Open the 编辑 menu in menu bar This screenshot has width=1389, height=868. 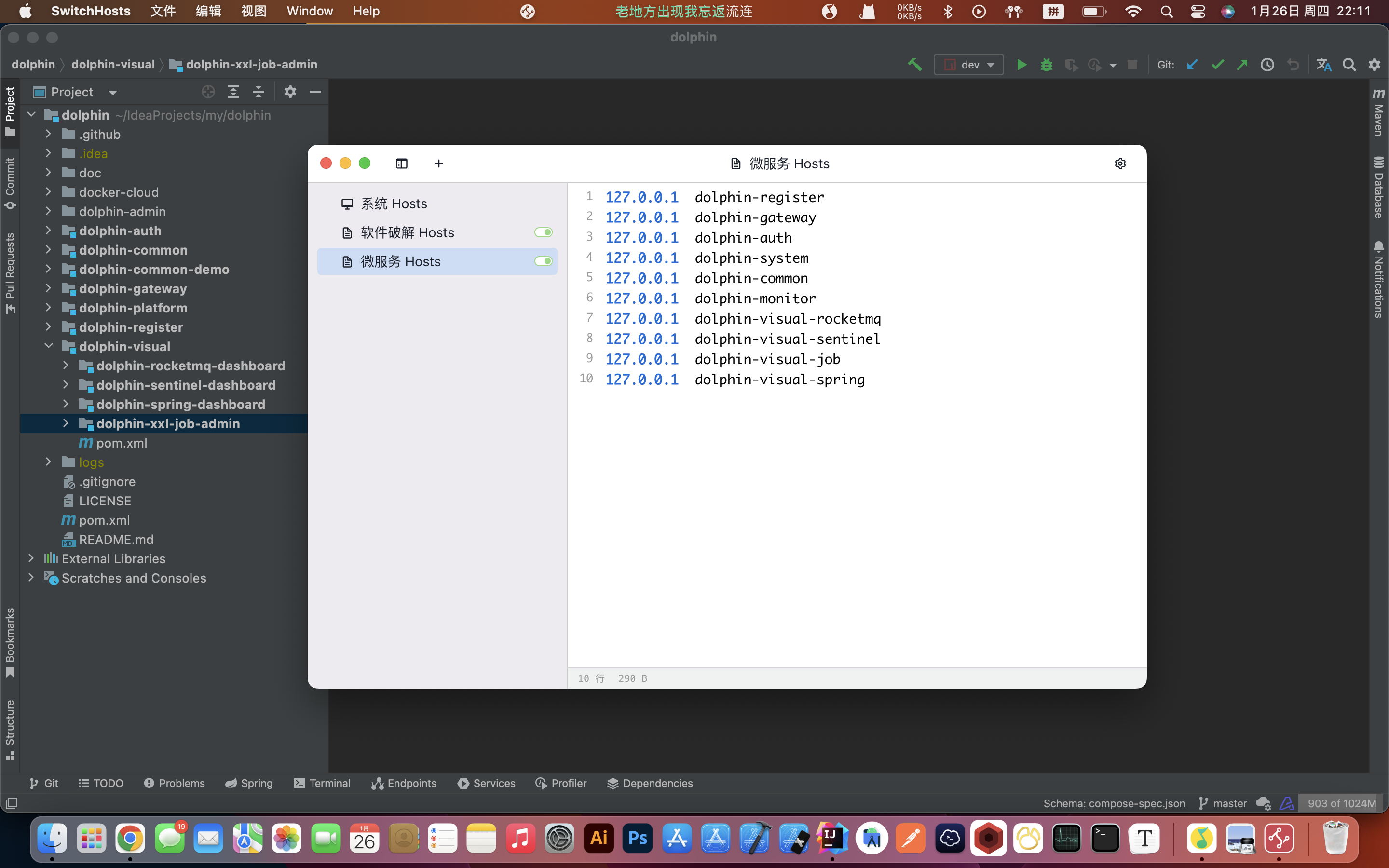pyautogui.click(x=208, y=11)
